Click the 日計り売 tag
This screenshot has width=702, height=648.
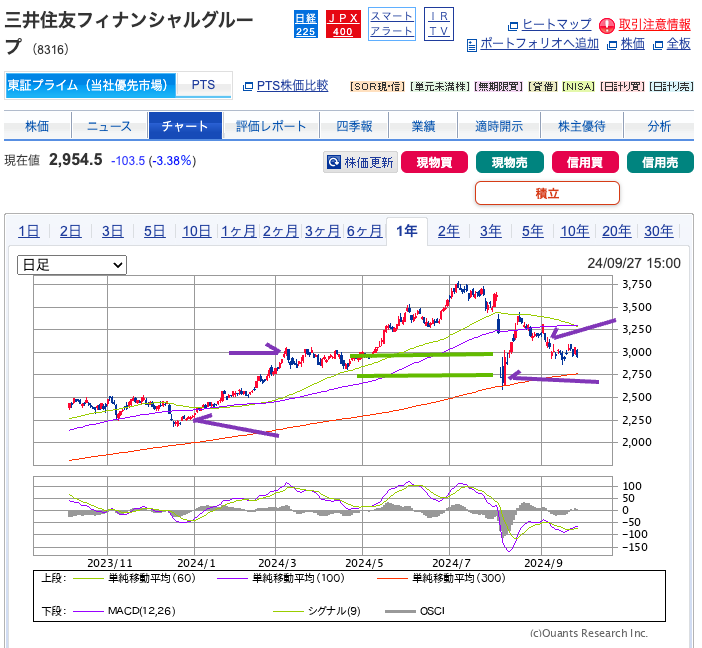point(671,86)
